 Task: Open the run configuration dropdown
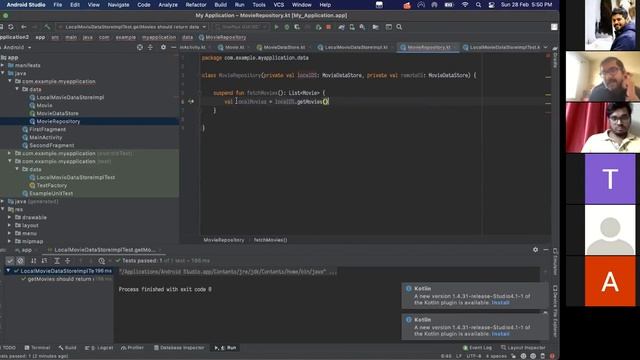[133, 27]
